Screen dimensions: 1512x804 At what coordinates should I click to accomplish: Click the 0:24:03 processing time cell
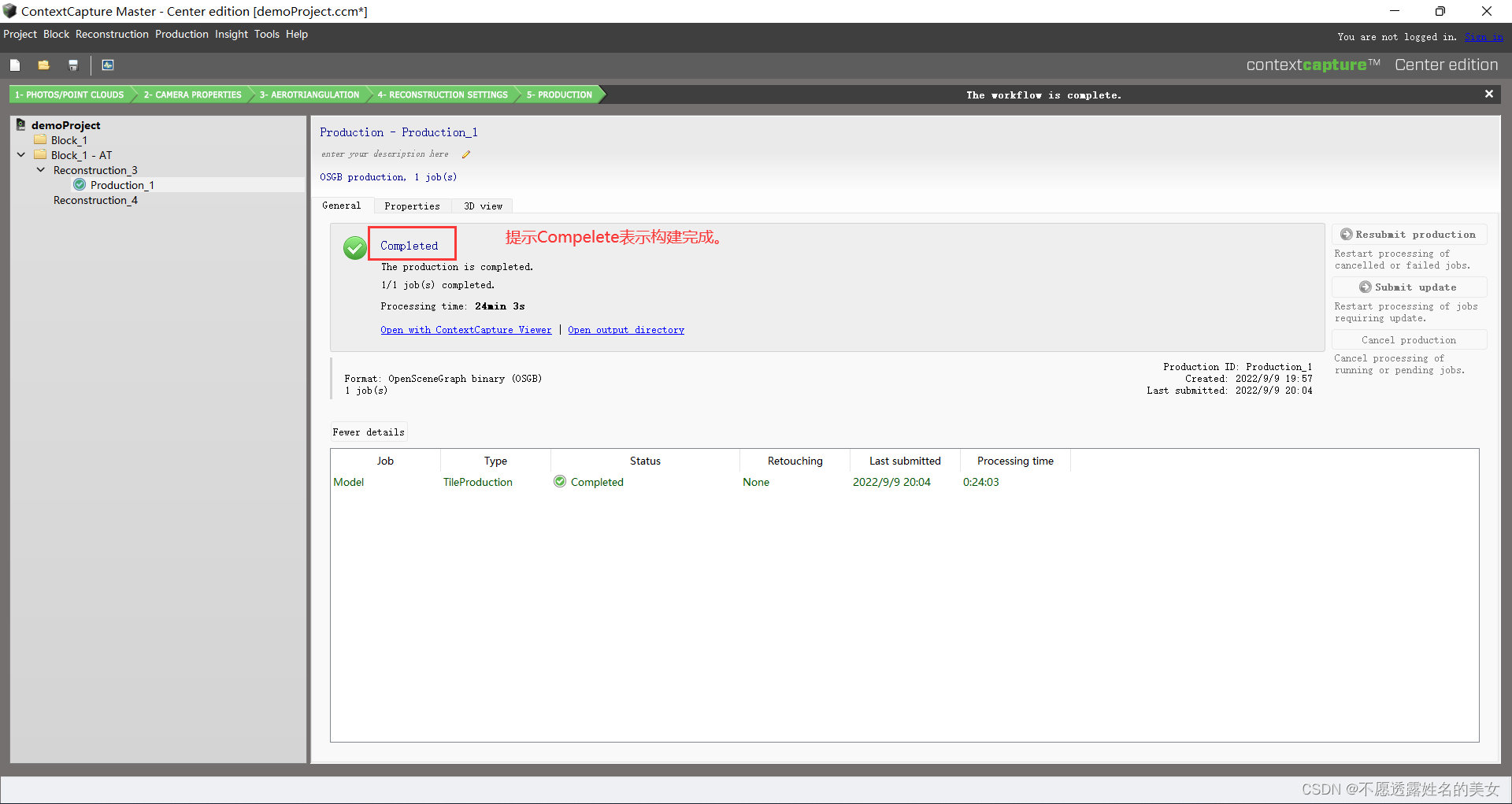981,482
